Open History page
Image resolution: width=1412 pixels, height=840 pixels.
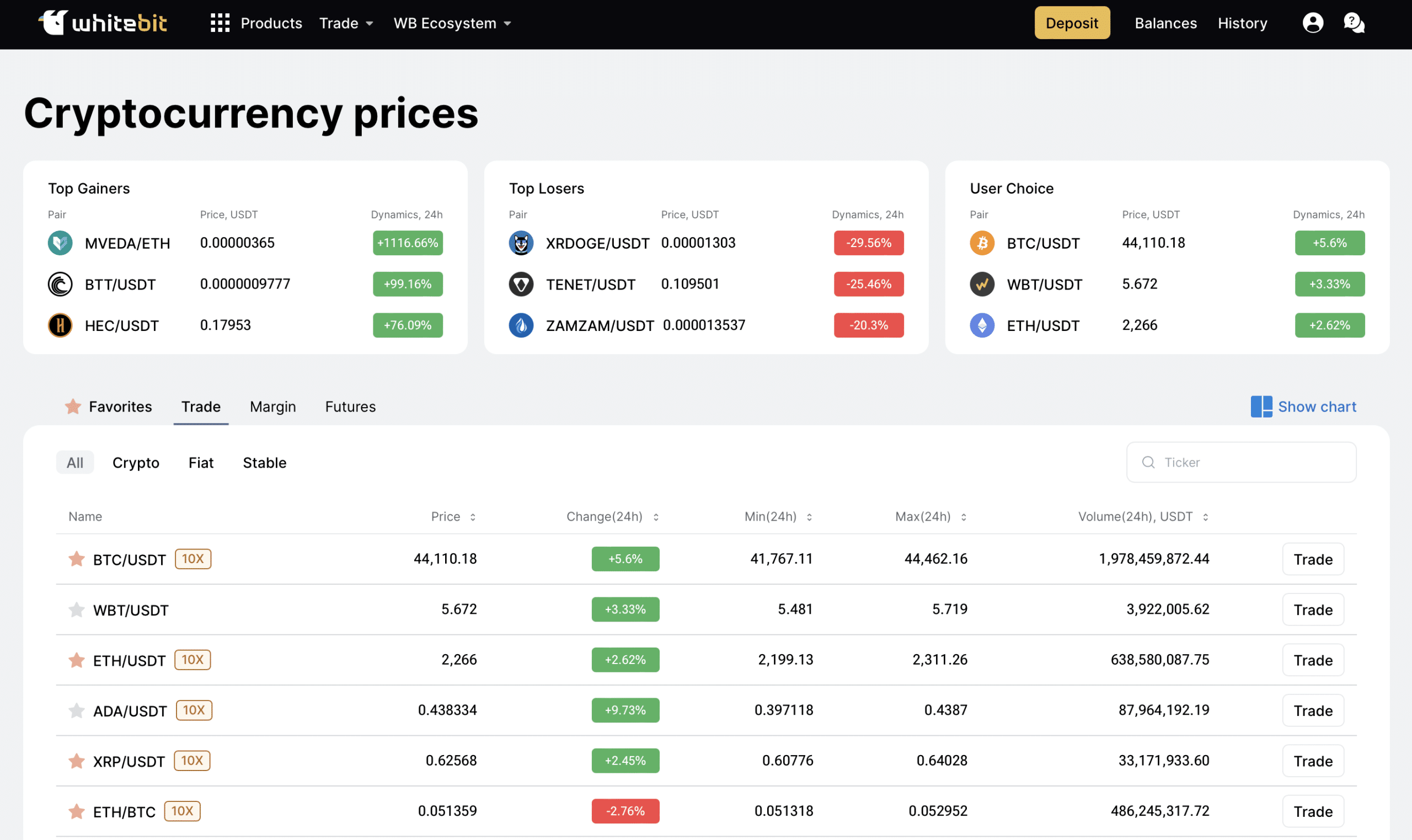coord(1242,23)
